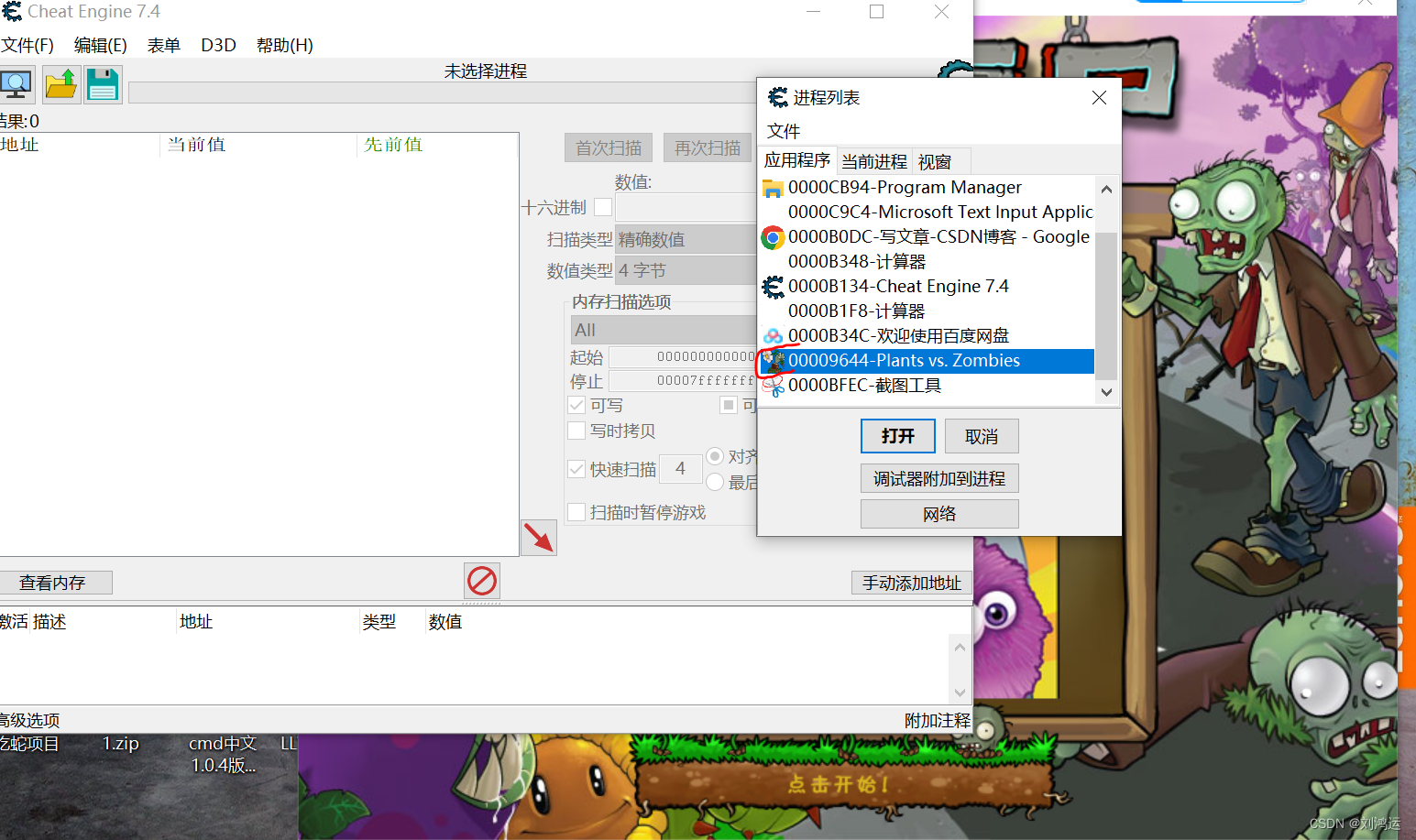This screenshot has height=840, width=1416.
Task: Open the File menu in process list dialog
Action: coord(784,131)
